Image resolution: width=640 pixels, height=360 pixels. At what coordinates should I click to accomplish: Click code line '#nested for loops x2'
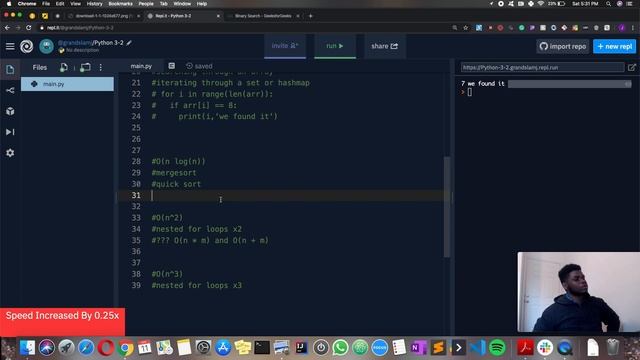(x=197, y=229)
